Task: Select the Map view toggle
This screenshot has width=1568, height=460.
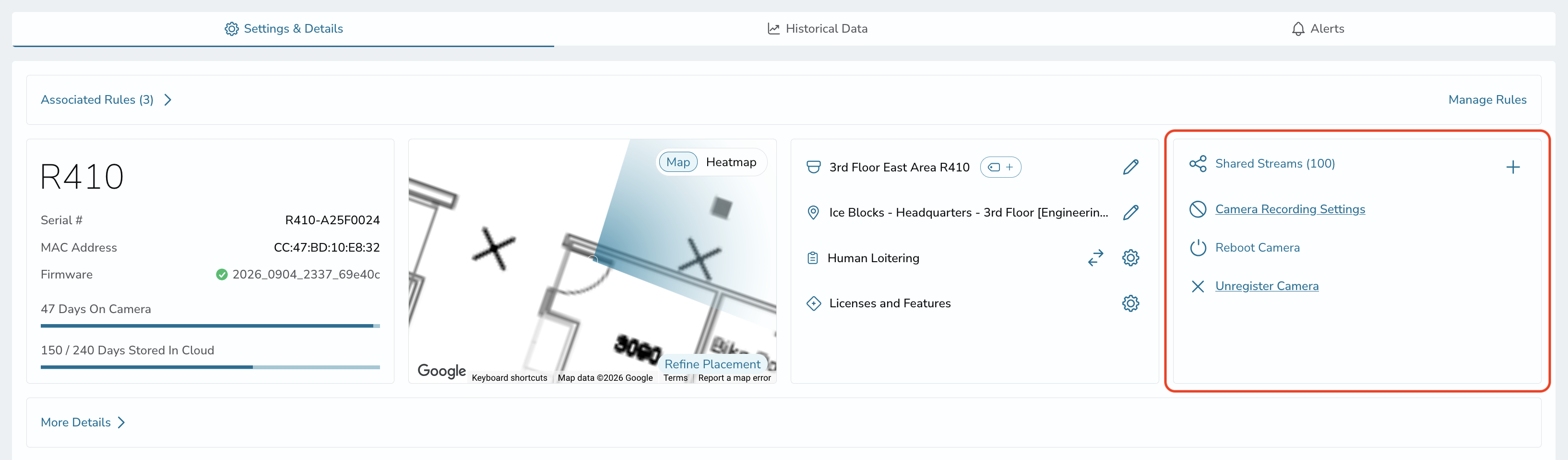Action: point(677,162)
